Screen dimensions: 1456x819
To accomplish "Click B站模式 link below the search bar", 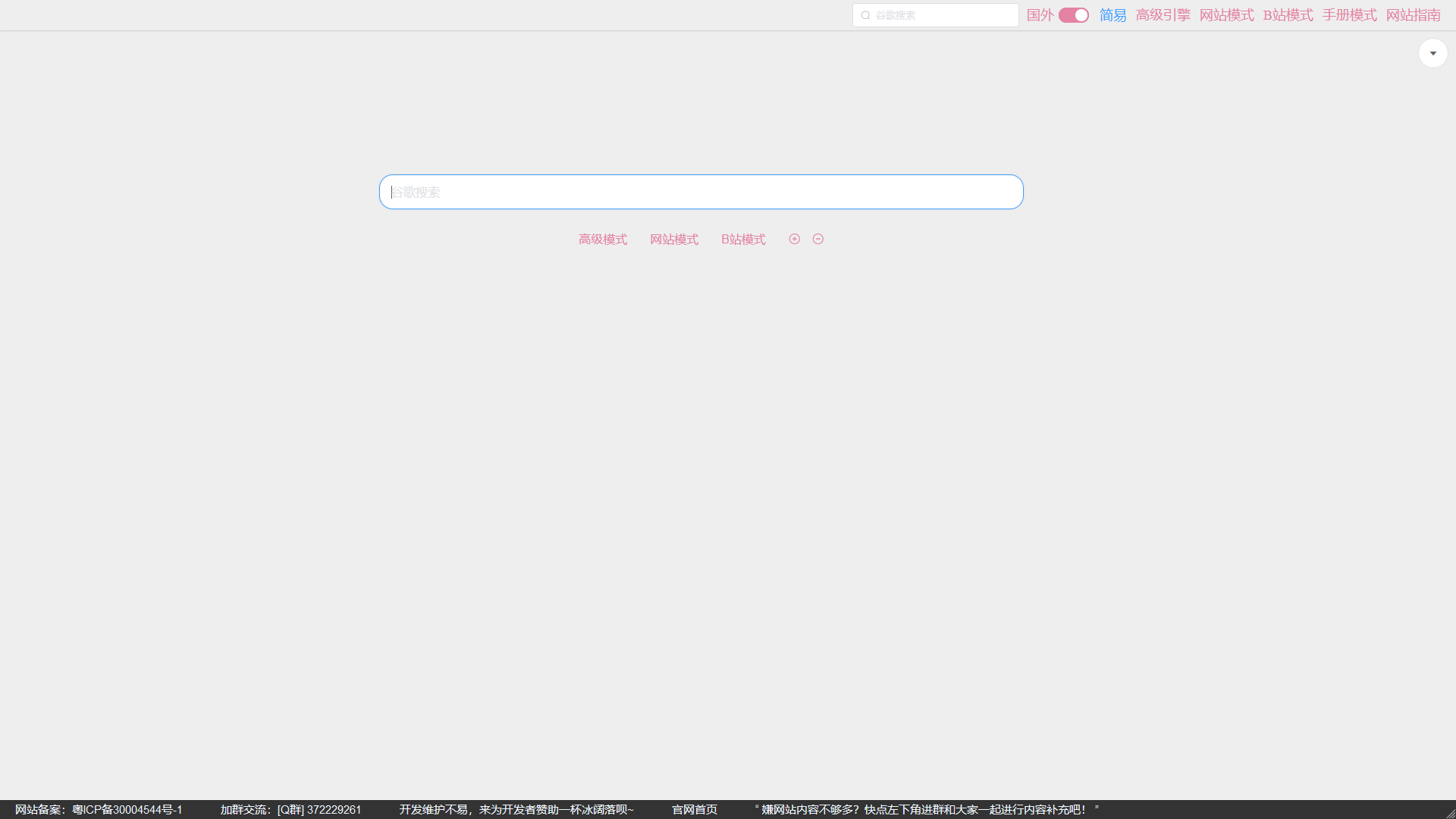I will tap(743, 240).
